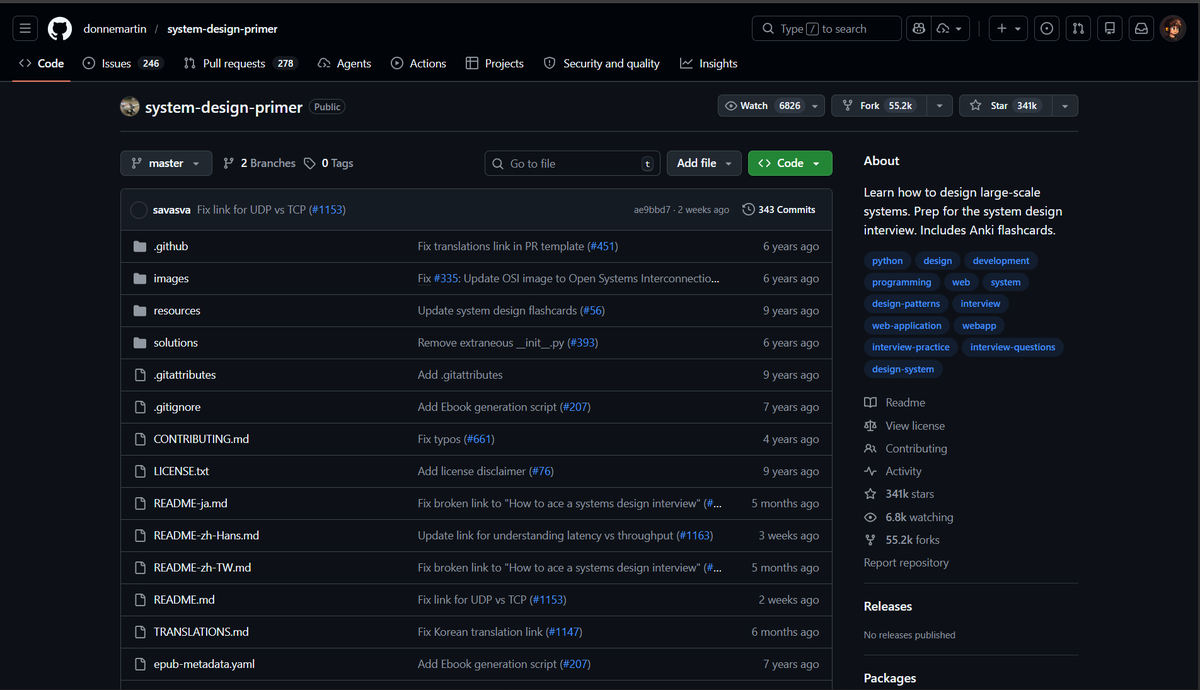Open the Star lists dropdown arrow
The width and height of the screenshot is (1200, 690).
click(x=1065, y=106)
